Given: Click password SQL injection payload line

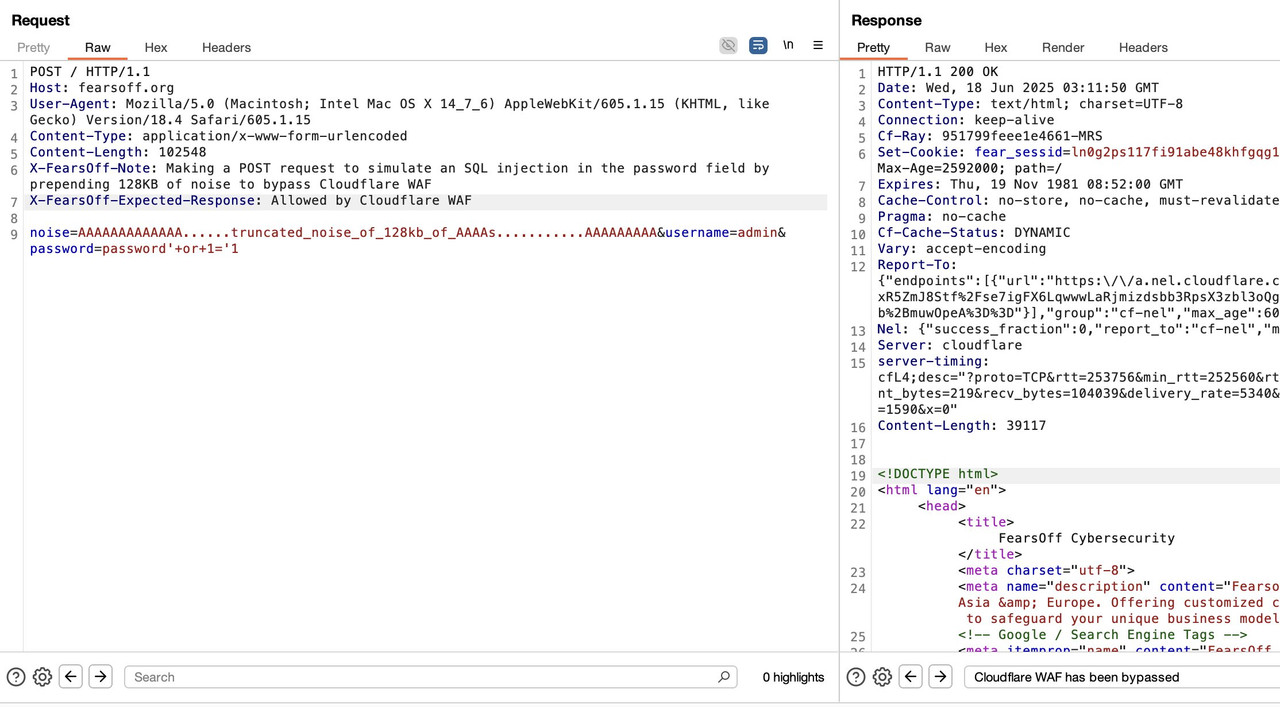Looking at the screenshot, I should point(134,248).
